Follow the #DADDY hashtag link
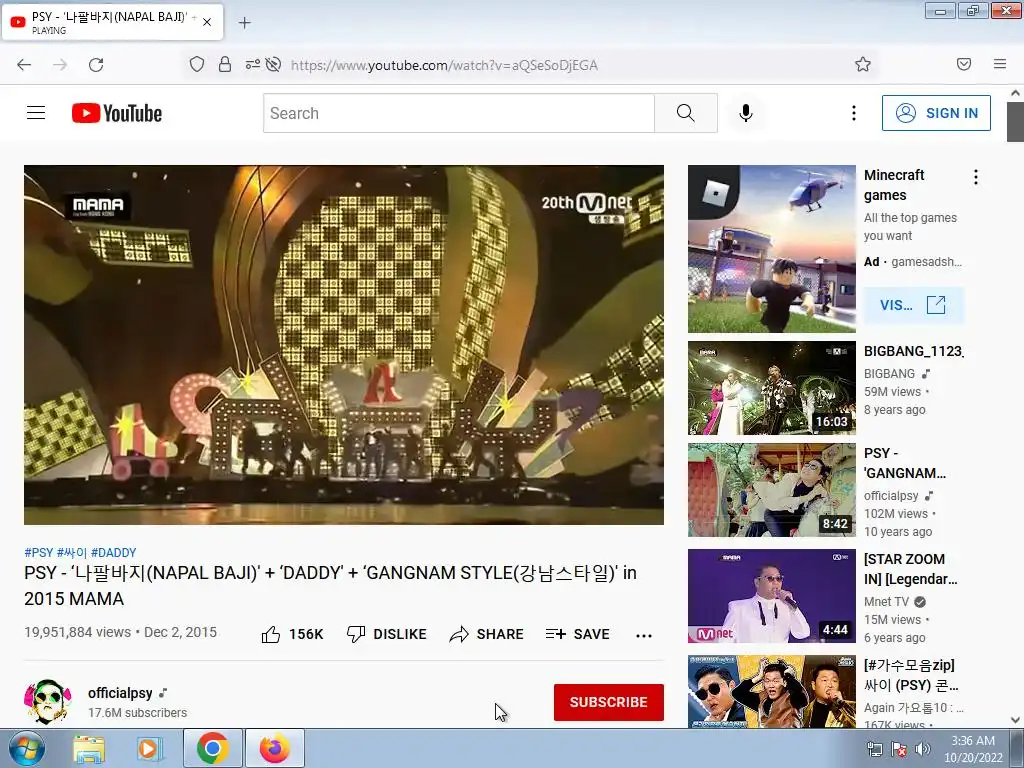 click(114, 552)
